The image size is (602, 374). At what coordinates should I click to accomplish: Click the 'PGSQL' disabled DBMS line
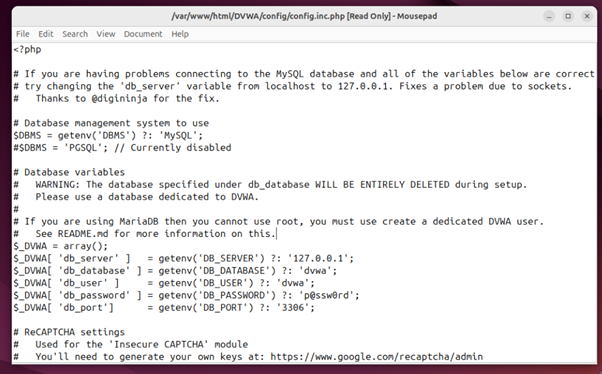tap(122, 148)
